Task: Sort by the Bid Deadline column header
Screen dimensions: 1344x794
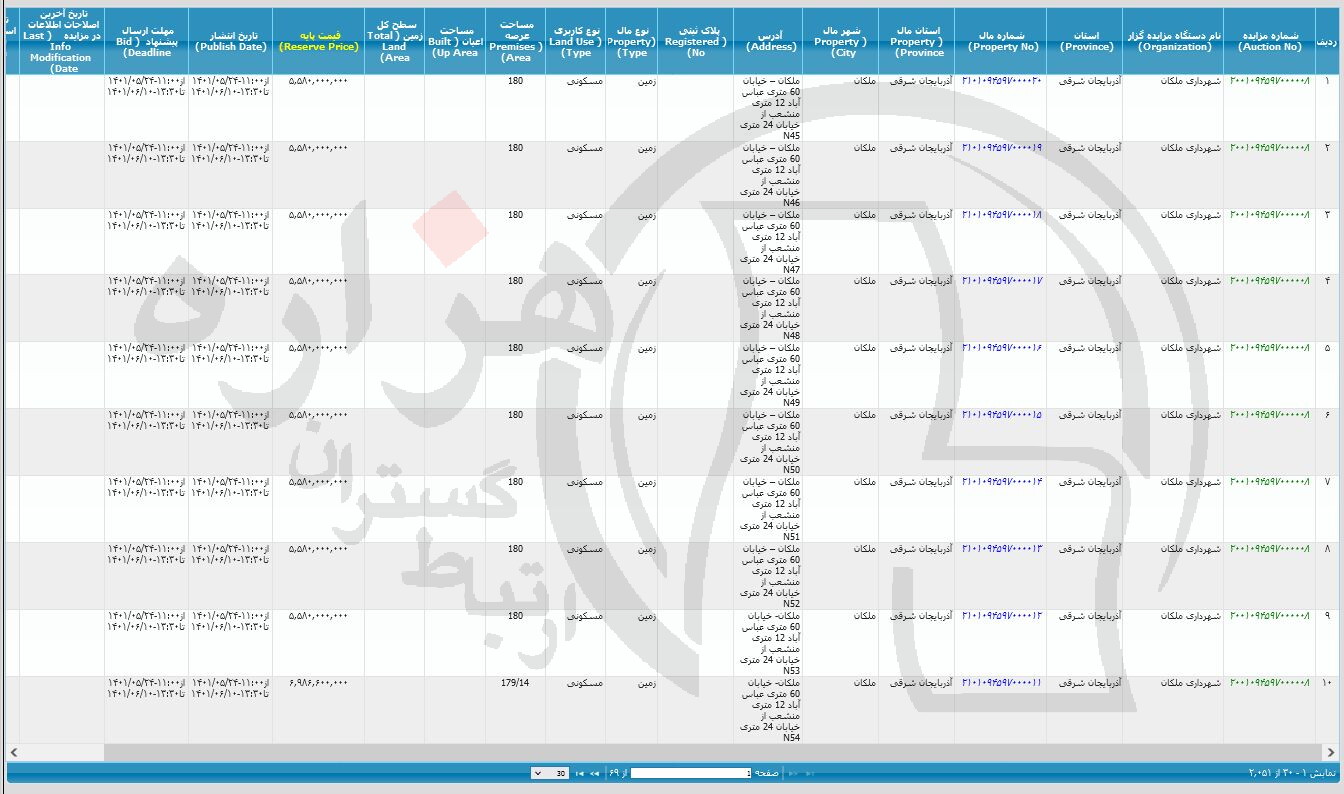Action: 146,41
